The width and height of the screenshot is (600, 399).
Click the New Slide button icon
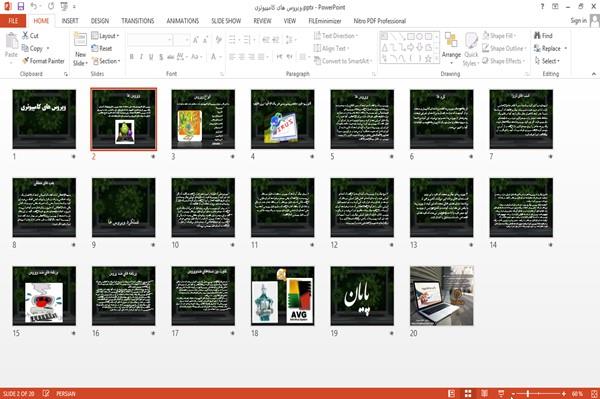click(80, 40)
